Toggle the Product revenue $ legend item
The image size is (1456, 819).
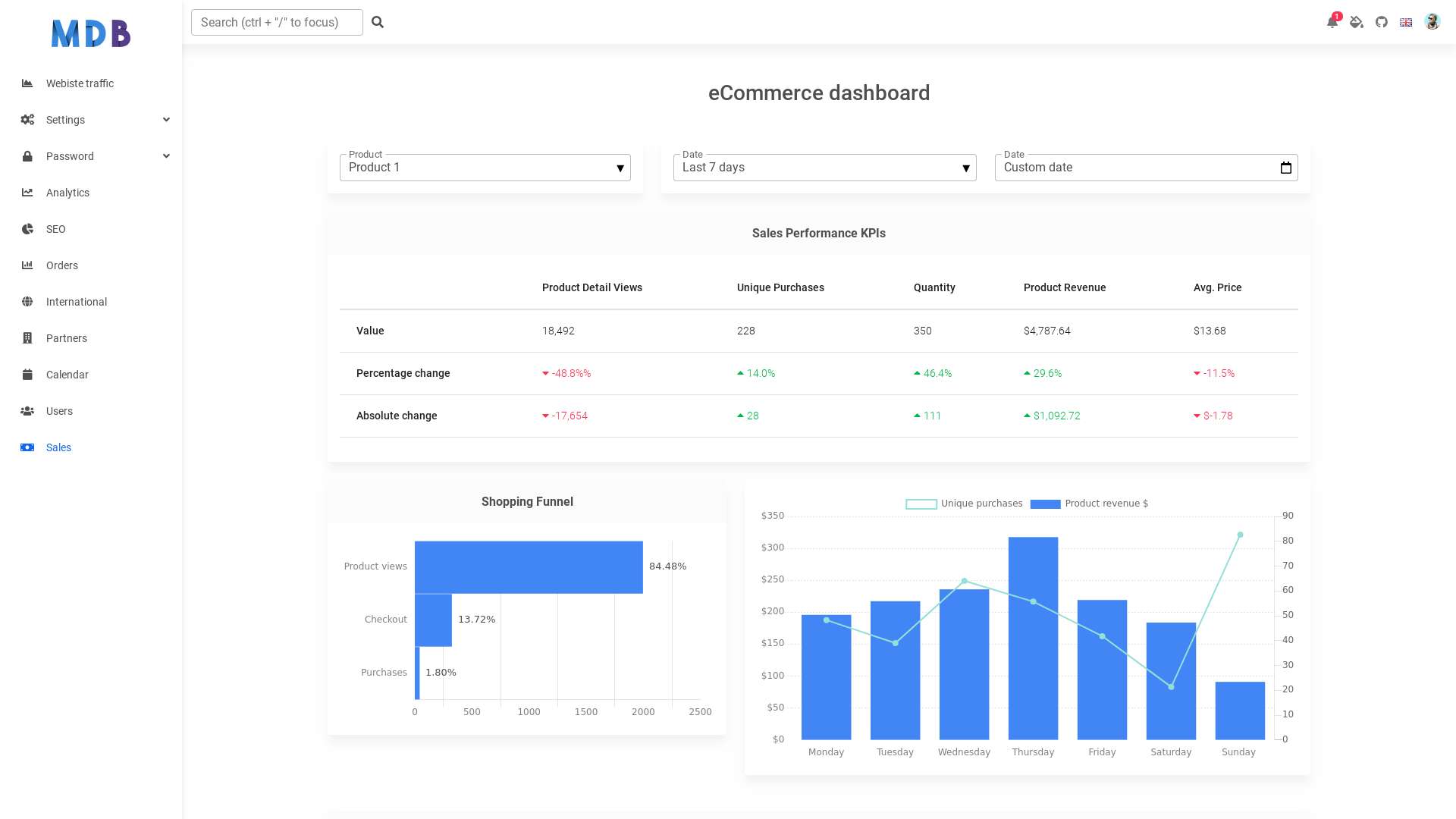[x=1089, y=504]
